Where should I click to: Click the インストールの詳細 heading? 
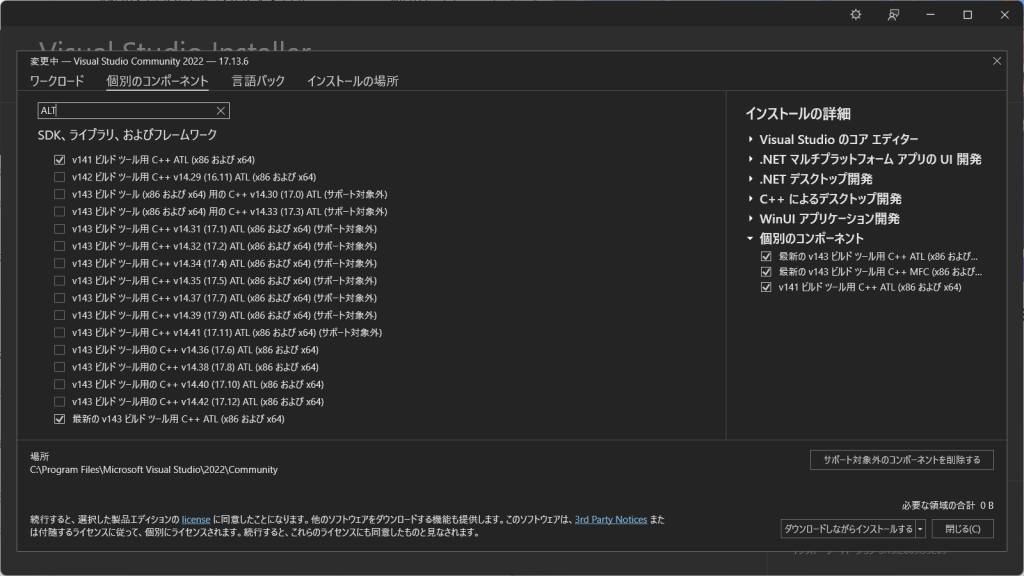[x=798, y=114]
